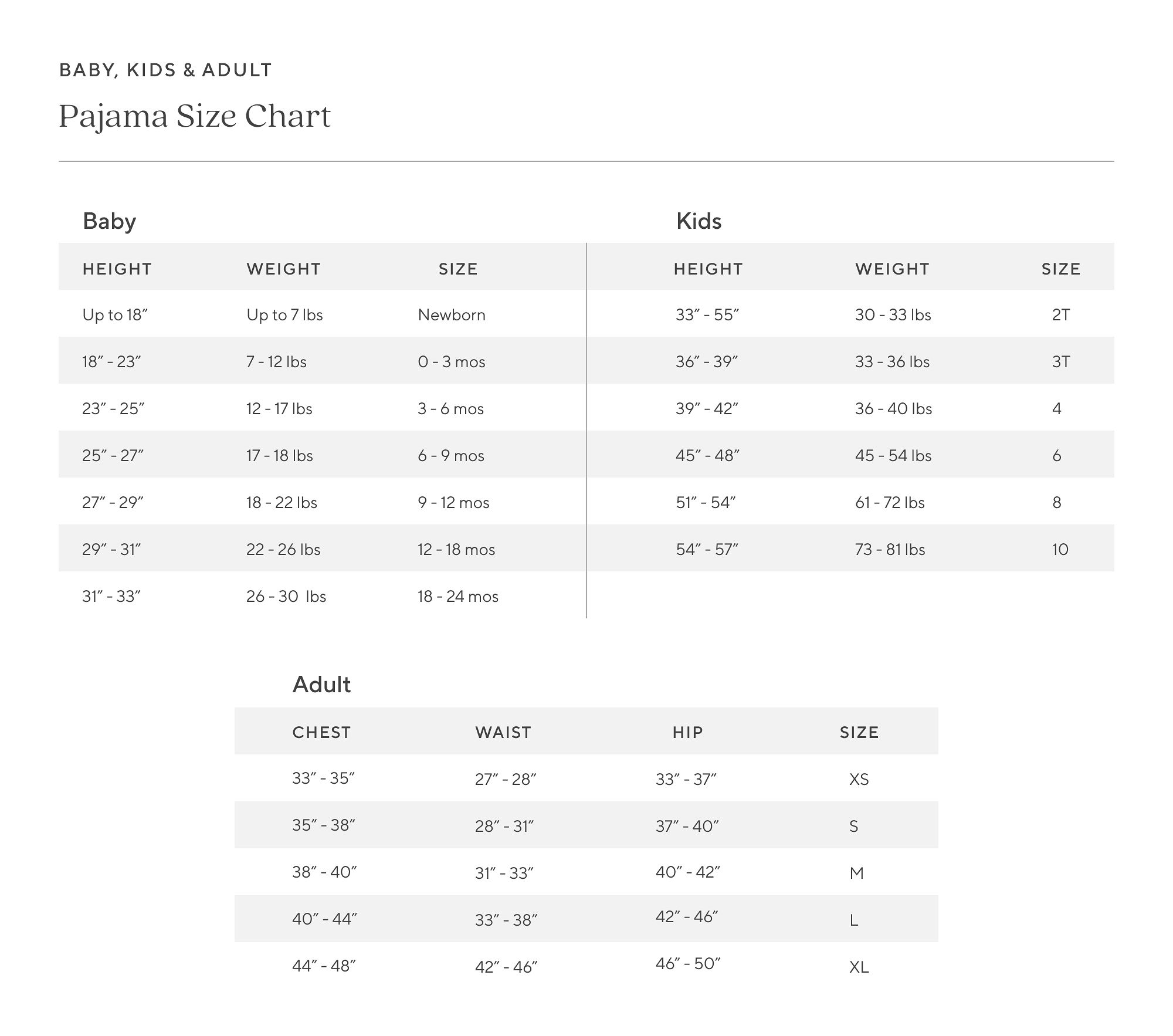Click the 61 - 72 lbs weight cell
The image size is (1173, 1036).
[x=890, y=503]
